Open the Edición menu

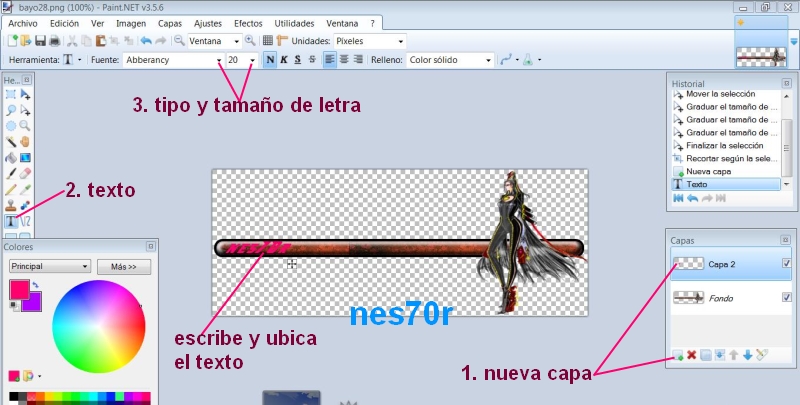[64, 23]
